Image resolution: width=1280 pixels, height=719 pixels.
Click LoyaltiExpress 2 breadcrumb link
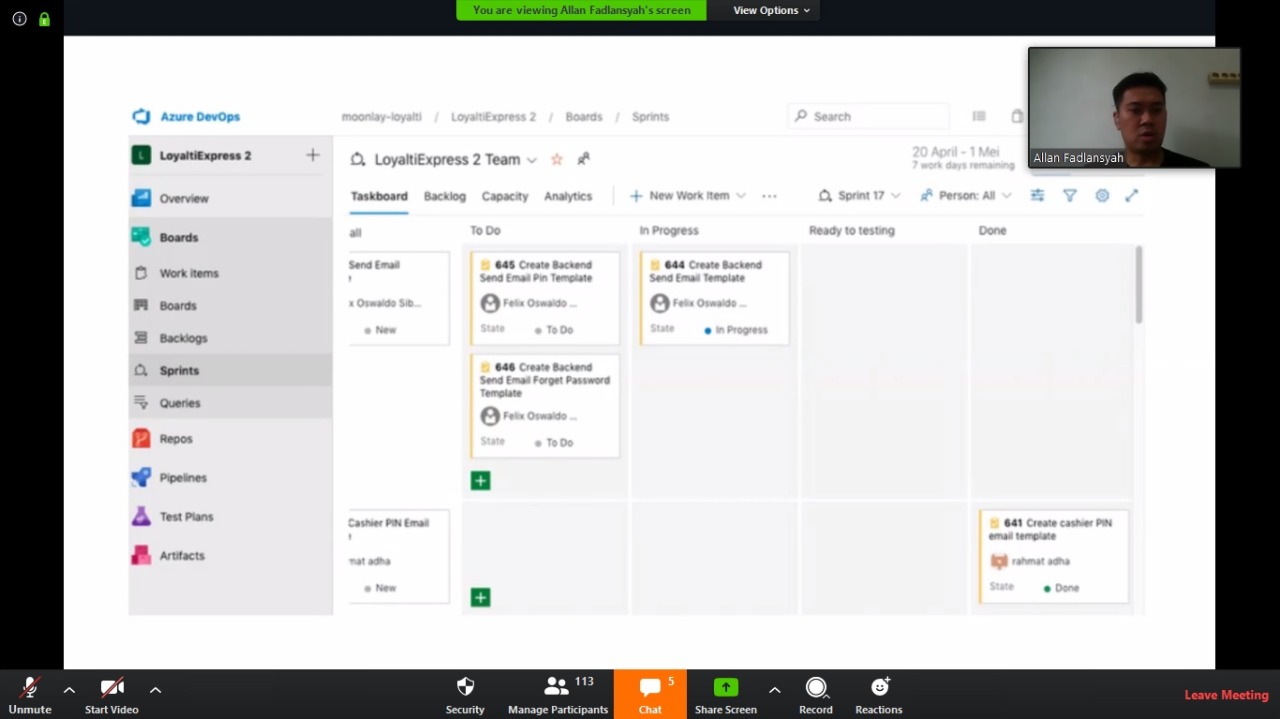pyautogui.click(x=493, y=117)
